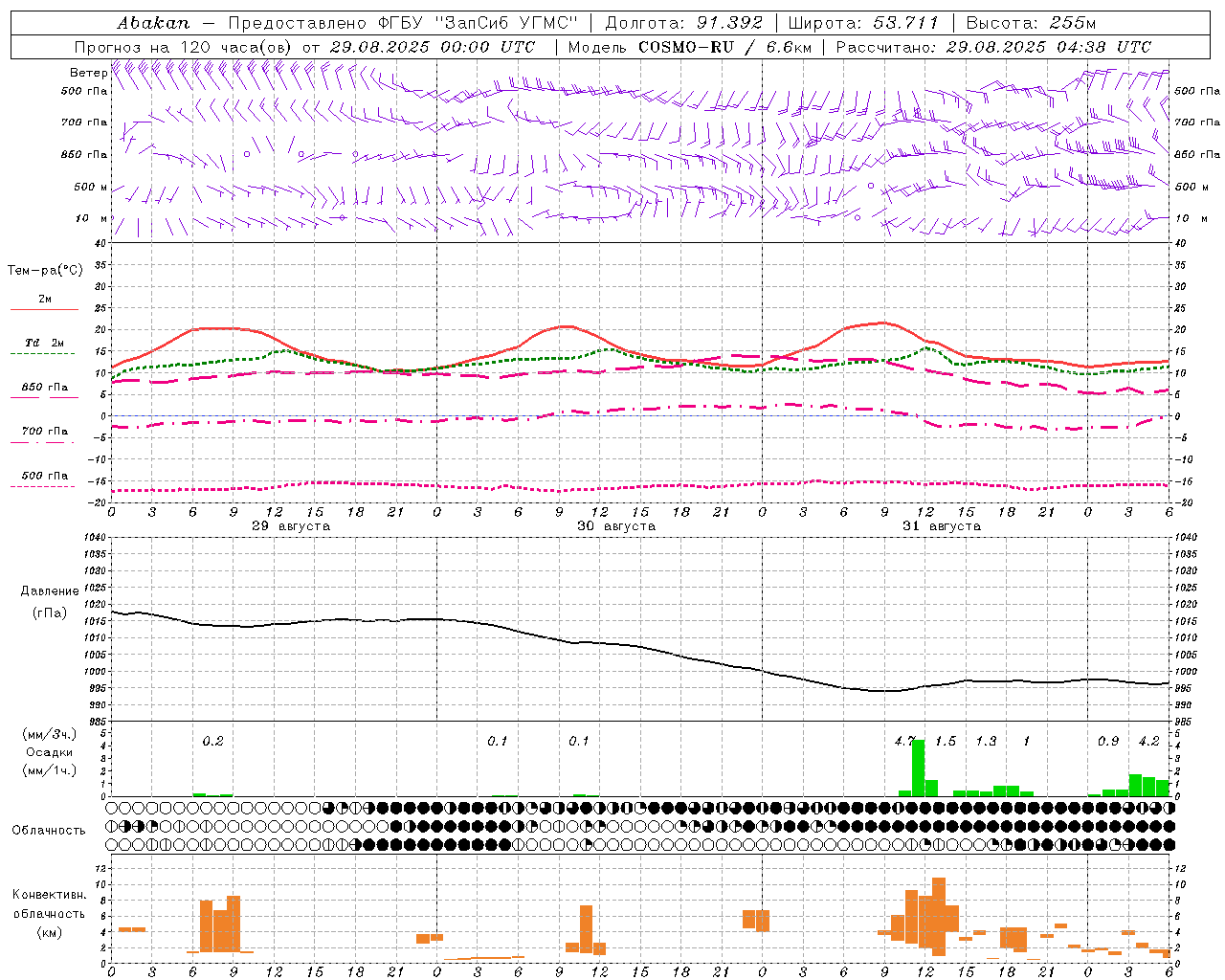Click the Облачность cloud cover label
1225x980 pixels.
click(x=49, y=830)
